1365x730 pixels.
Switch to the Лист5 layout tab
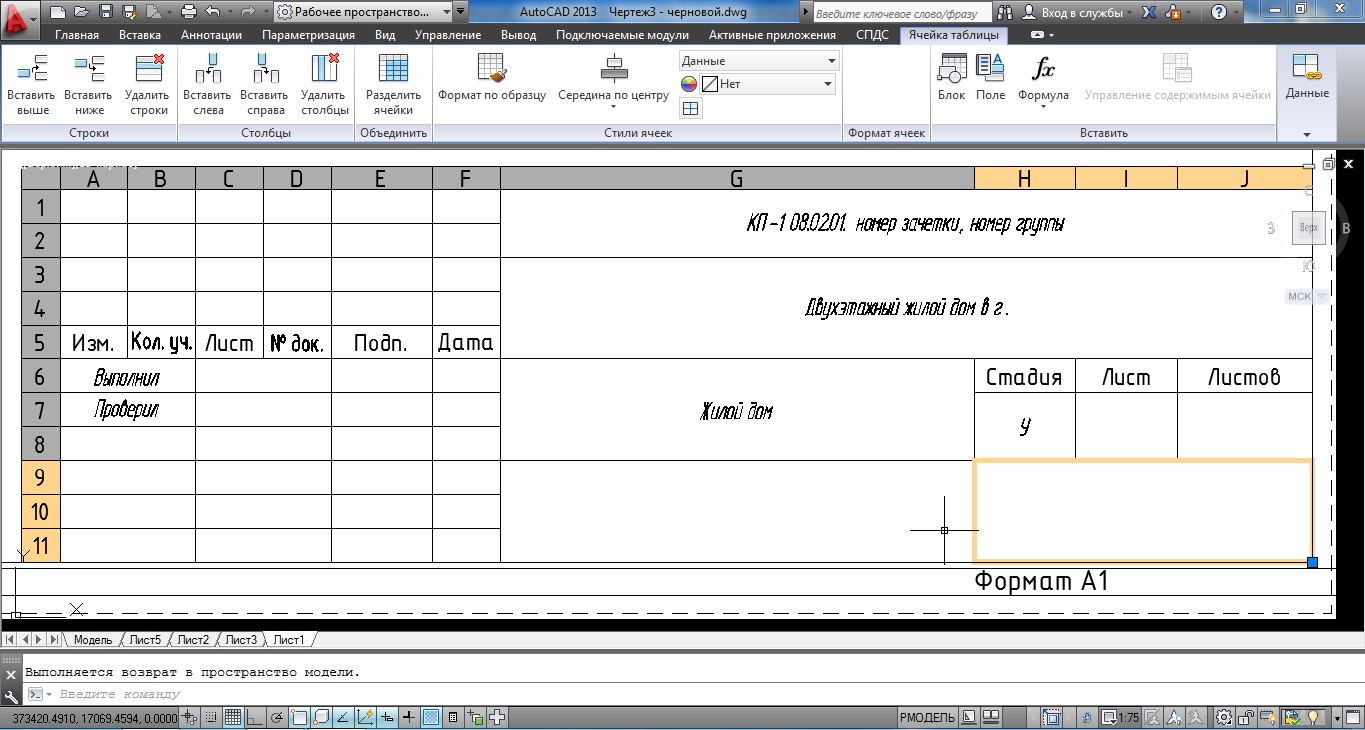click(x=145, y=640)
